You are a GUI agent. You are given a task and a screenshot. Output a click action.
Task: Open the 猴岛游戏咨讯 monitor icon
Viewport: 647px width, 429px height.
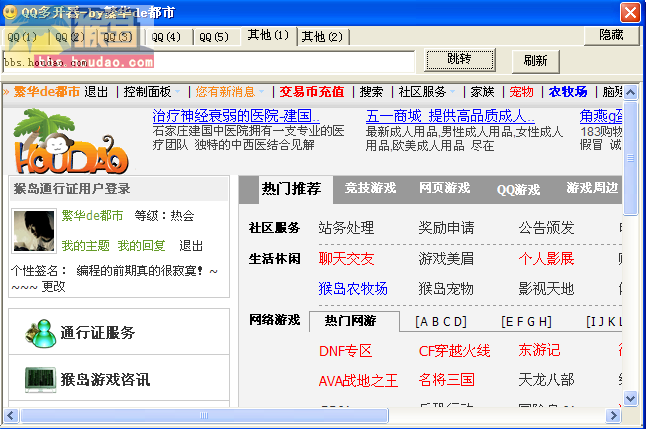tap(40, 380)
